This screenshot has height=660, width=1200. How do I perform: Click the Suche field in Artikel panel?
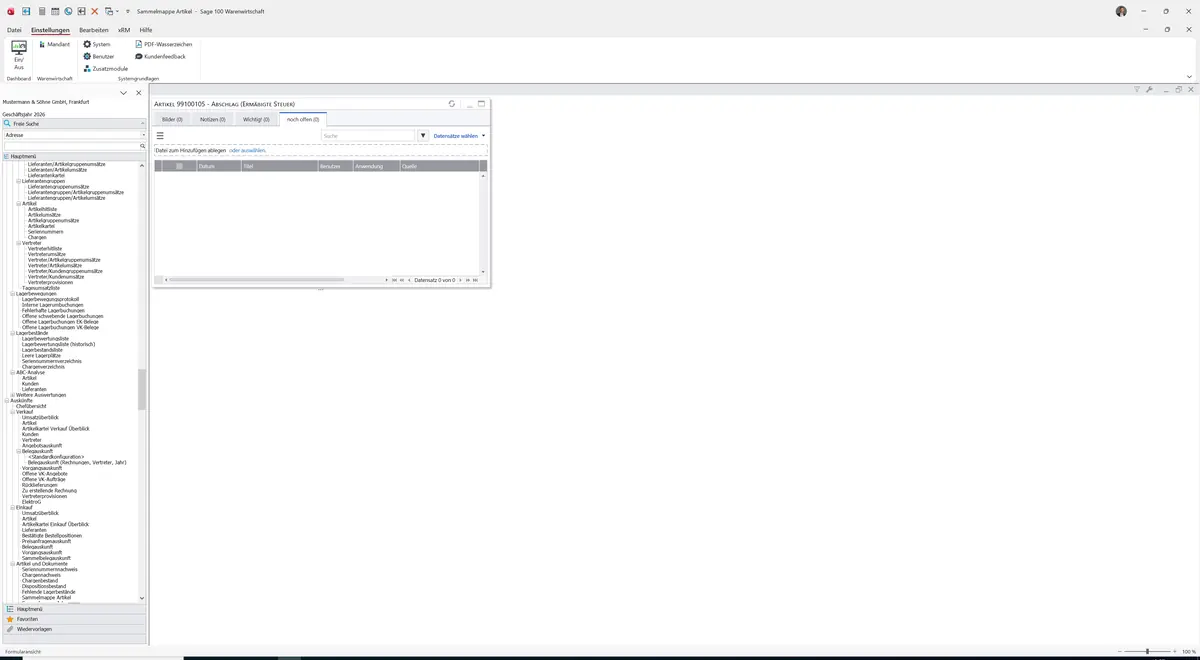367,135
